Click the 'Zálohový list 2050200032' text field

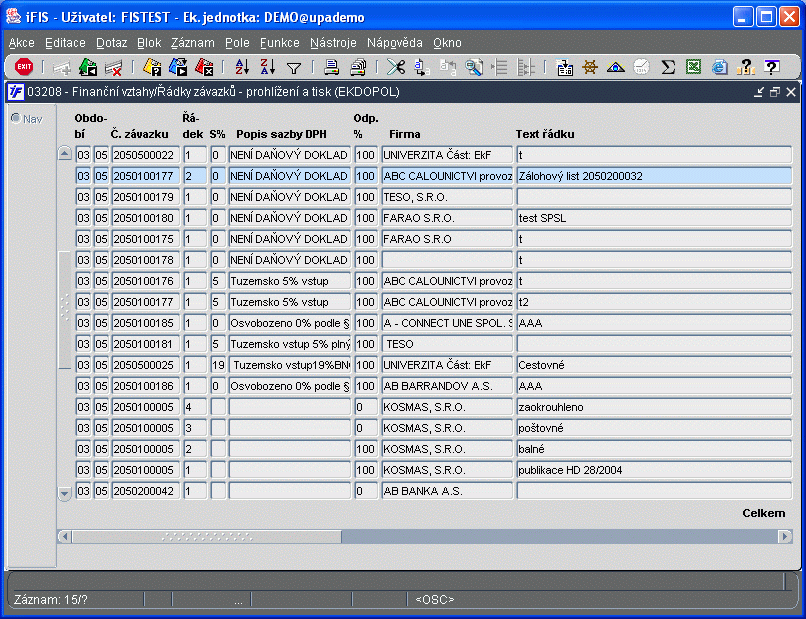point(654,176)
